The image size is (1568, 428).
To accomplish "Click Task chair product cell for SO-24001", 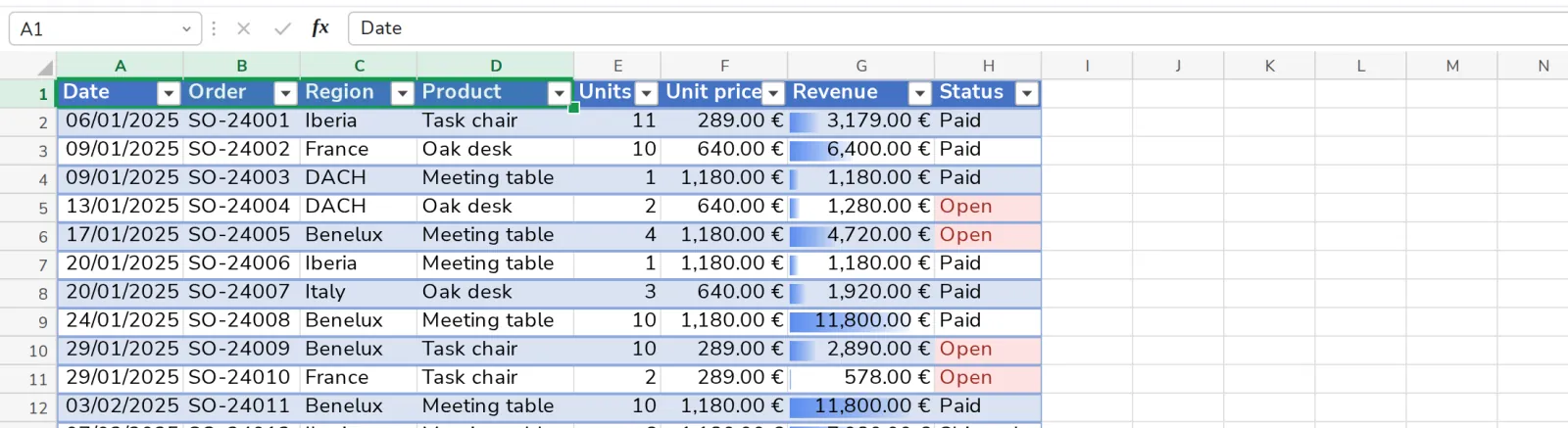I will (x=496, y=120).
